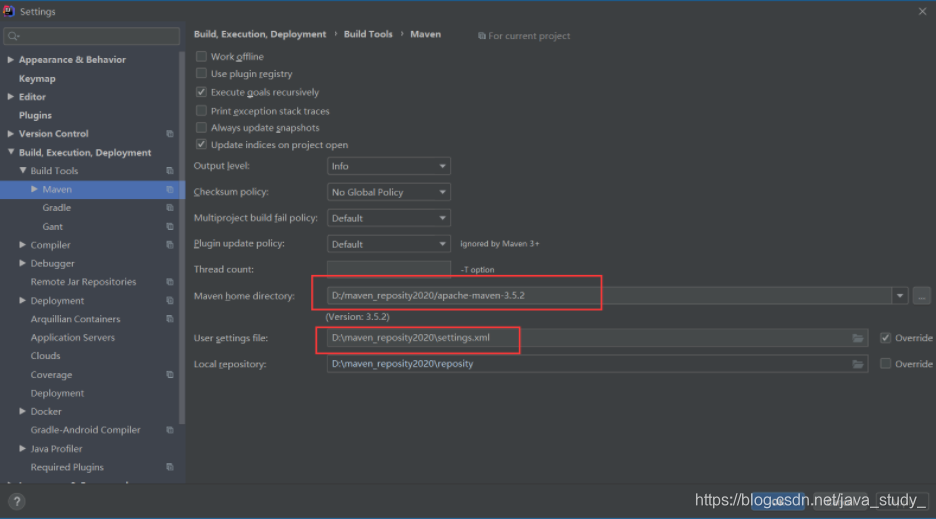This screenshot has width=936, height=519.
Task: Open the Multiproject build fail policy dropdown
Action: pyautogui.click(x=389, y=218)
